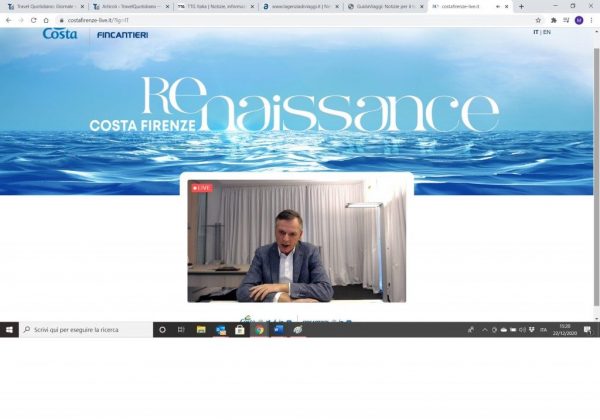
Task: Click the Windows taskbar search box
Action: pyautogui.click(x=85, y=329)
